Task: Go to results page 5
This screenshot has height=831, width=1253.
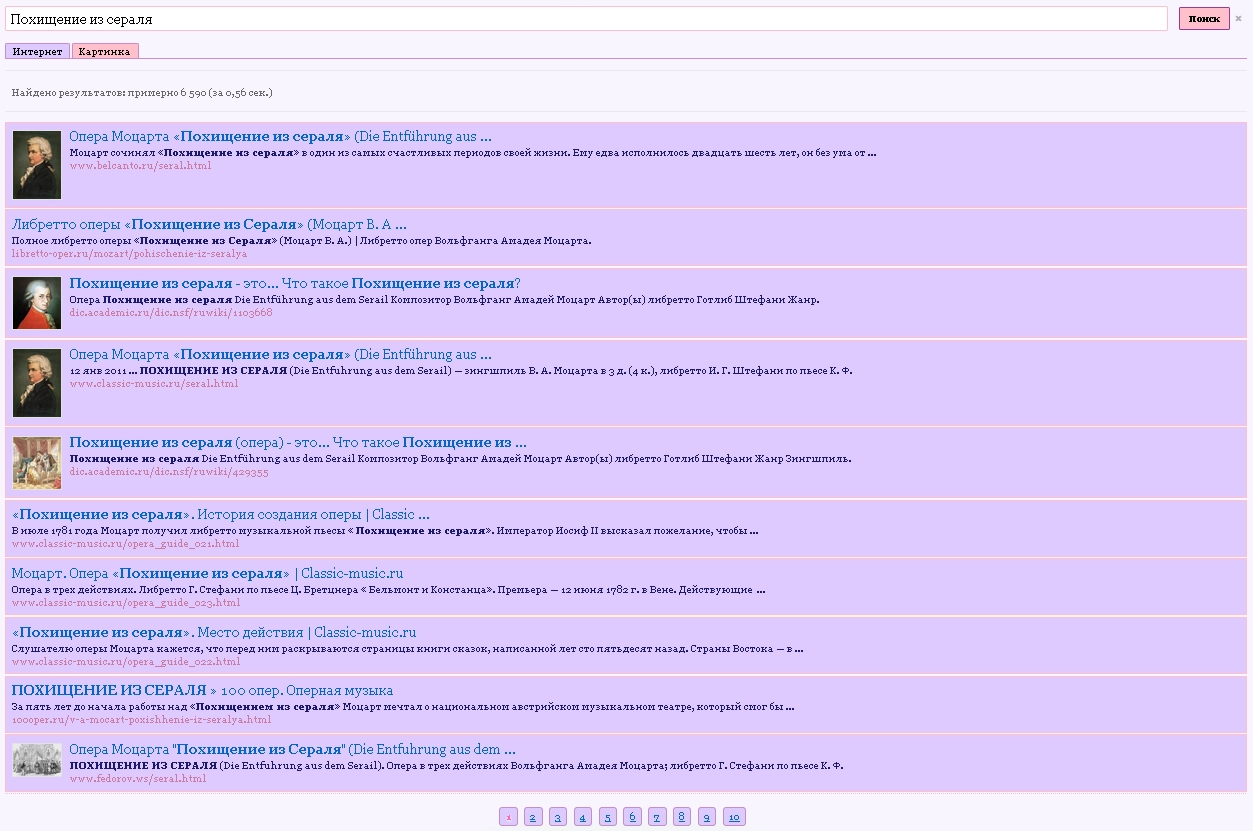Action: tap(608, 817)
